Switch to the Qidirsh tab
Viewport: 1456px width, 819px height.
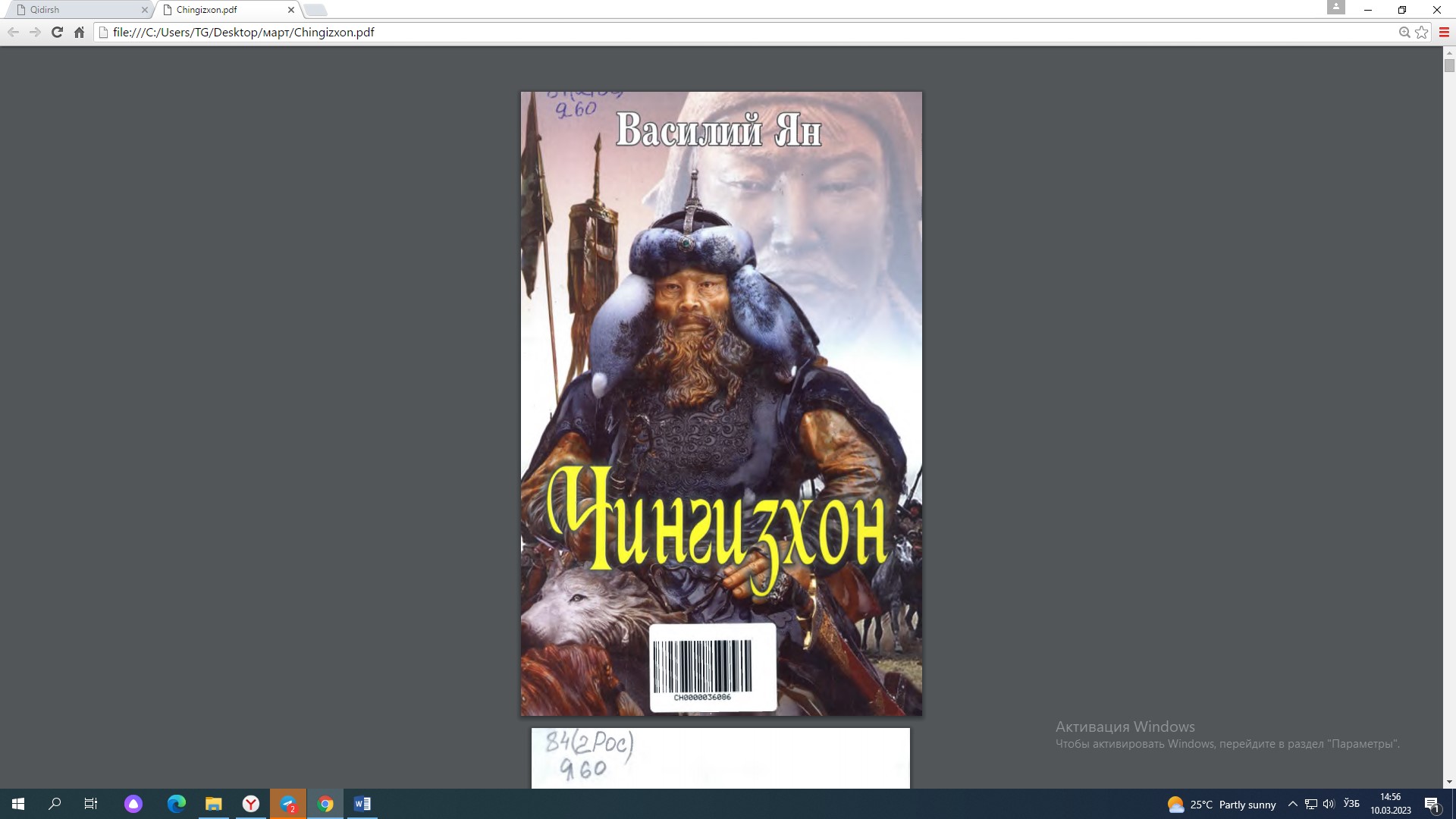[76, 10]
